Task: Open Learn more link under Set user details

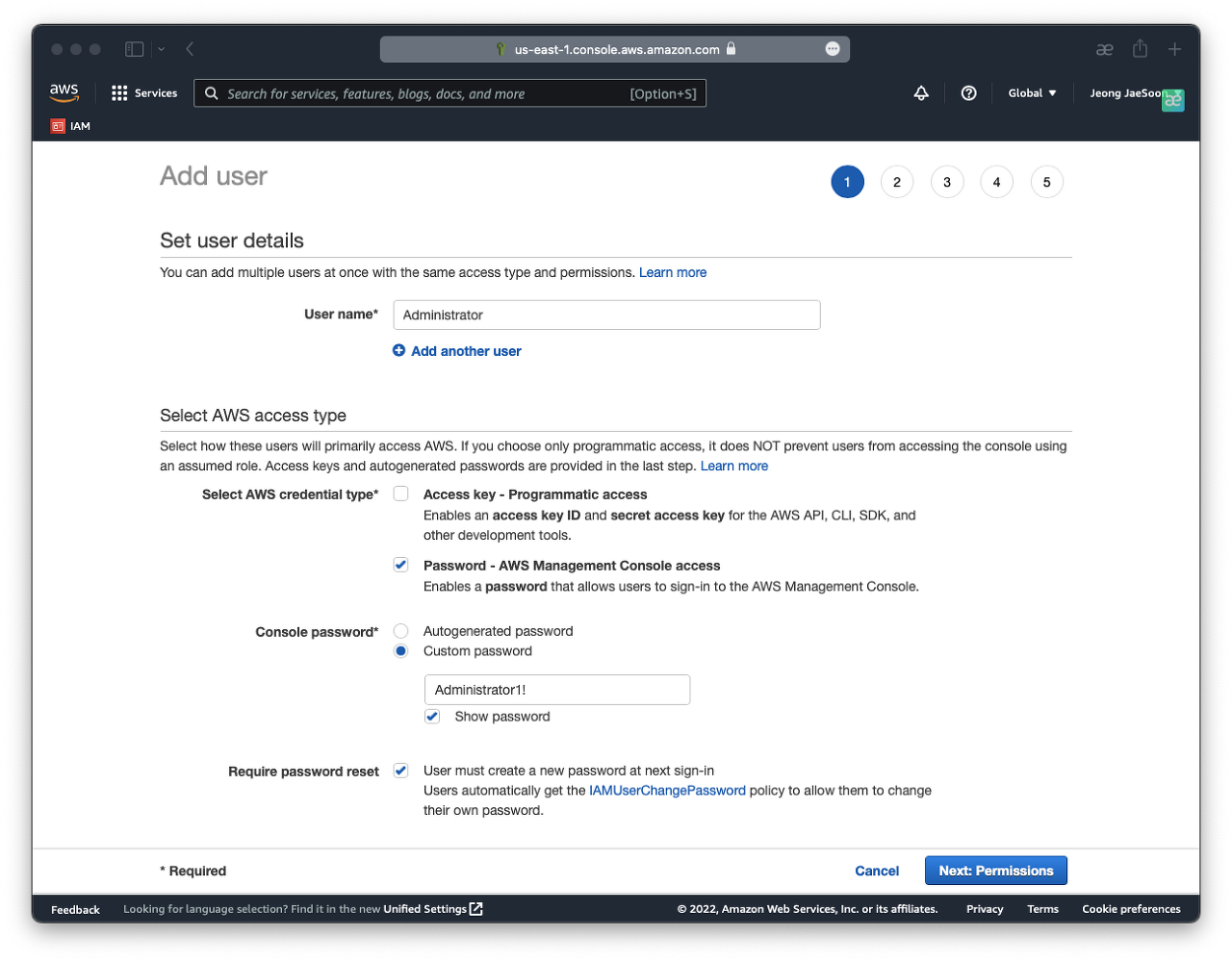Action: coord(673,272)
